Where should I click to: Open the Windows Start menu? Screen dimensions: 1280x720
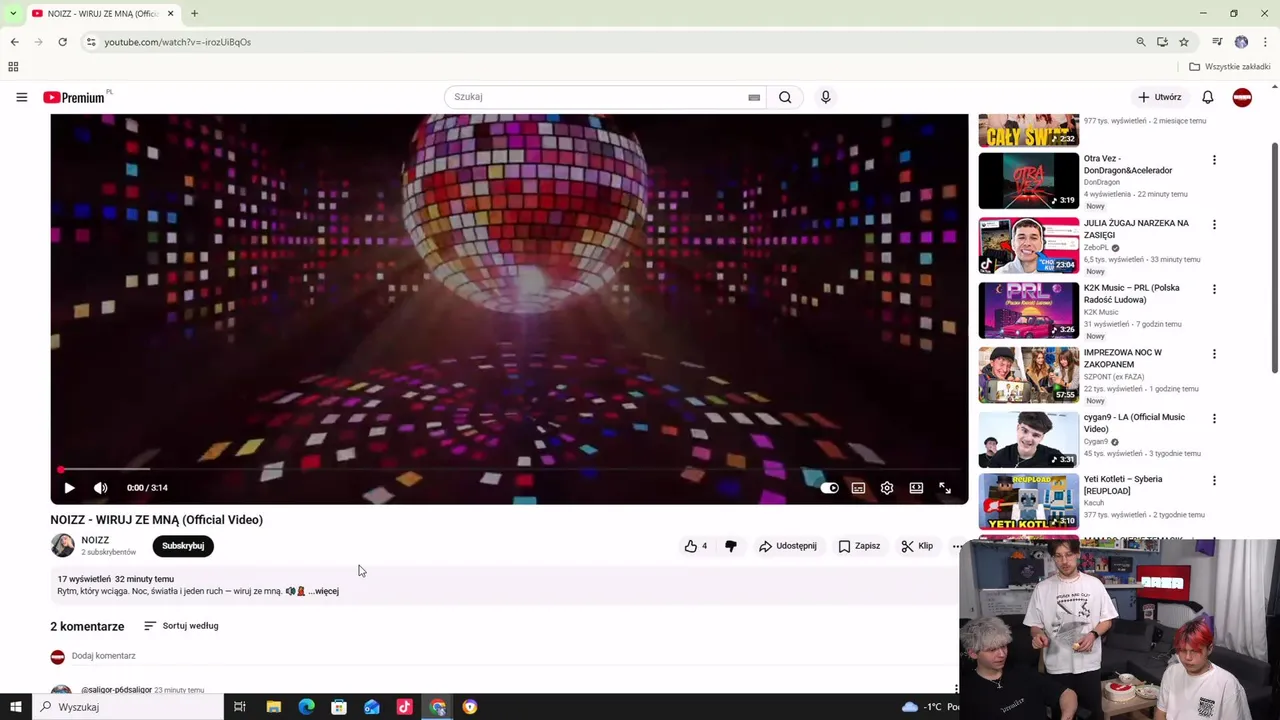[15, 707]
